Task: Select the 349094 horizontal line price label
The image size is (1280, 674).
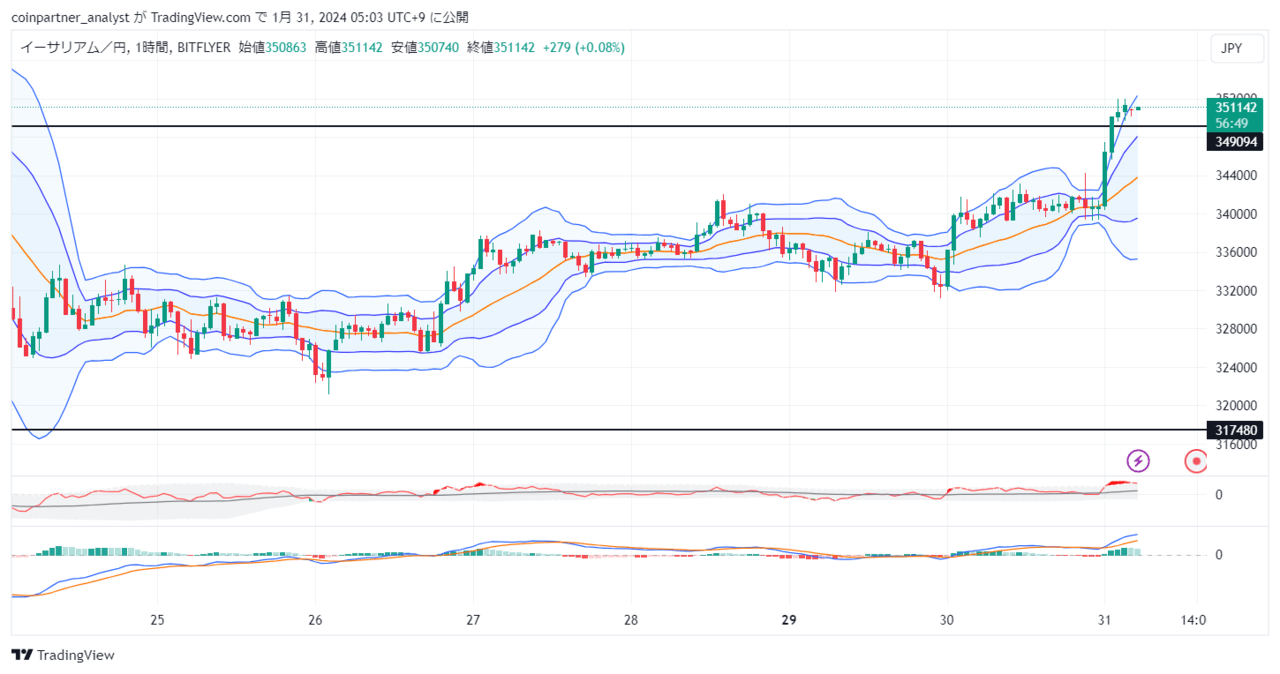Action: pyautogui.click(x=1236, y=142)
